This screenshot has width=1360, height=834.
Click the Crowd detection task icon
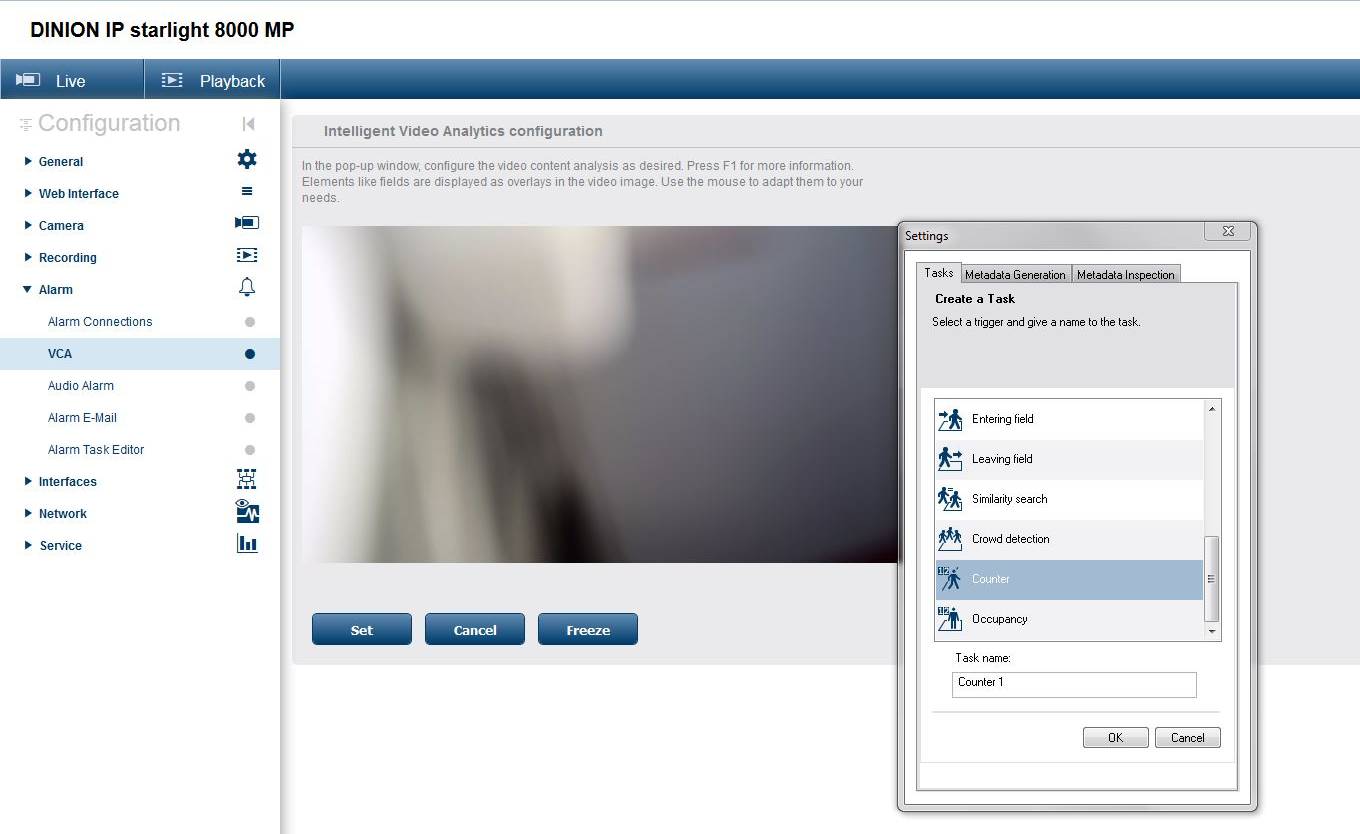click(x=950, y=539)
